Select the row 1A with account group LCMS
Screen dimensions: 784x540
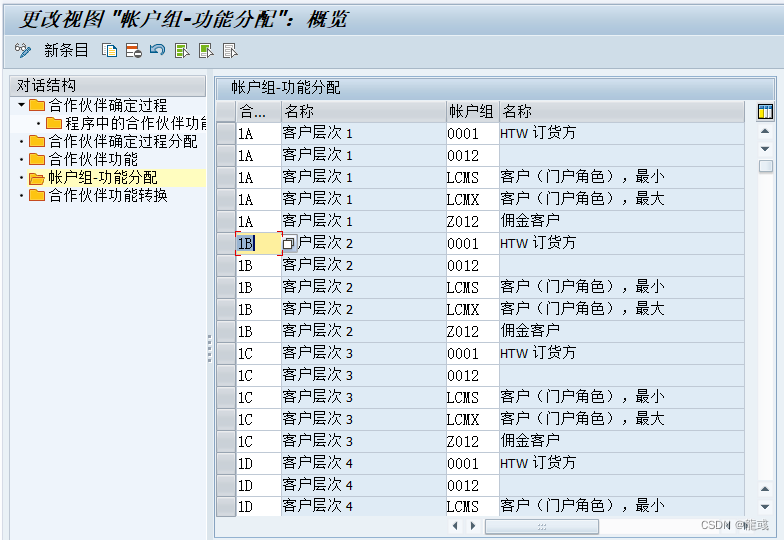click(x=226, y=178)
